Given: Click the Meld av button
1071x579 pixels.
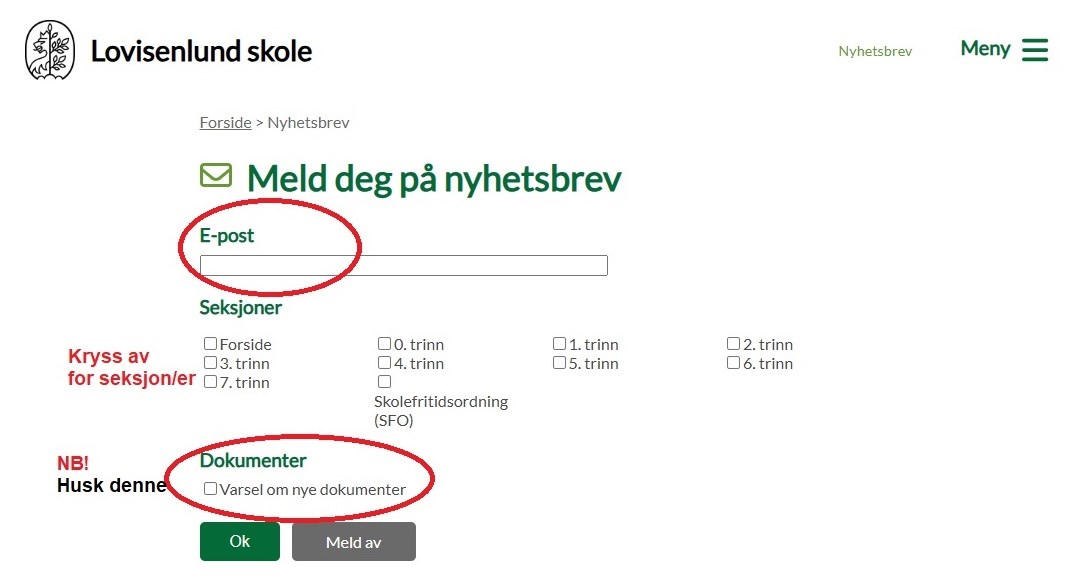Looking at the screenshot, I should (x=353, y=542).
